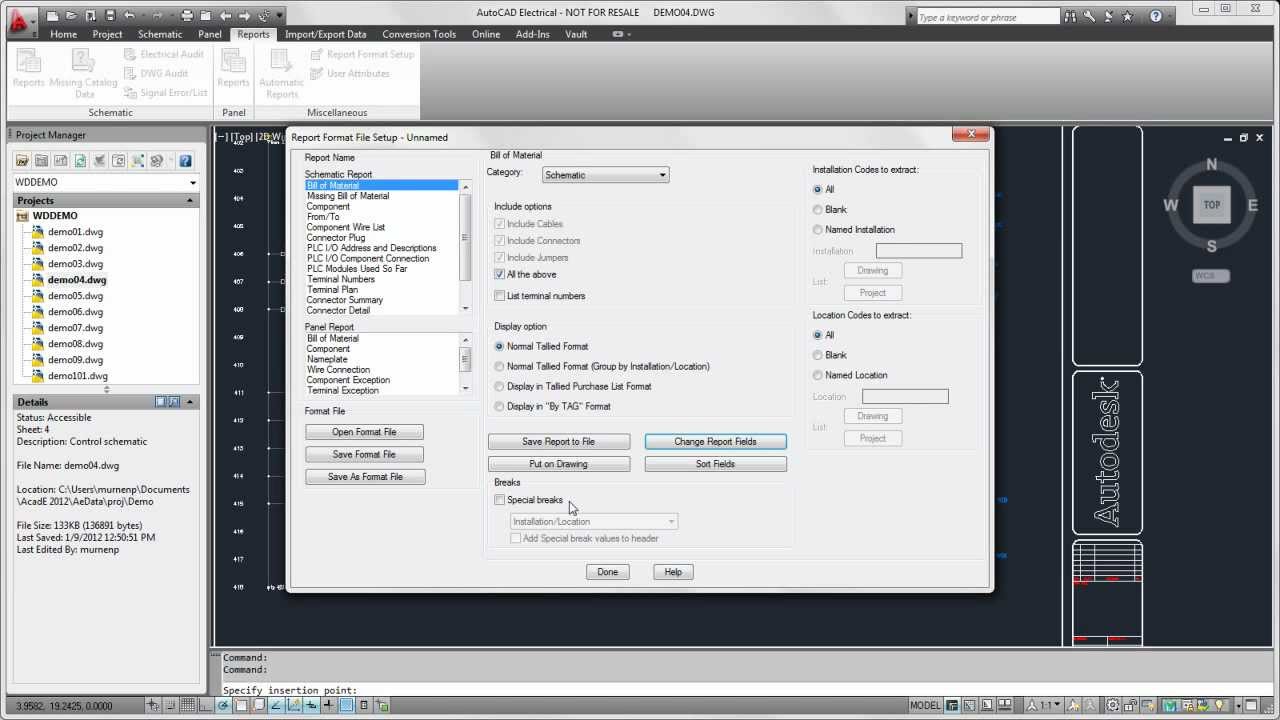Click the Save As Format File button

point(365,477)
